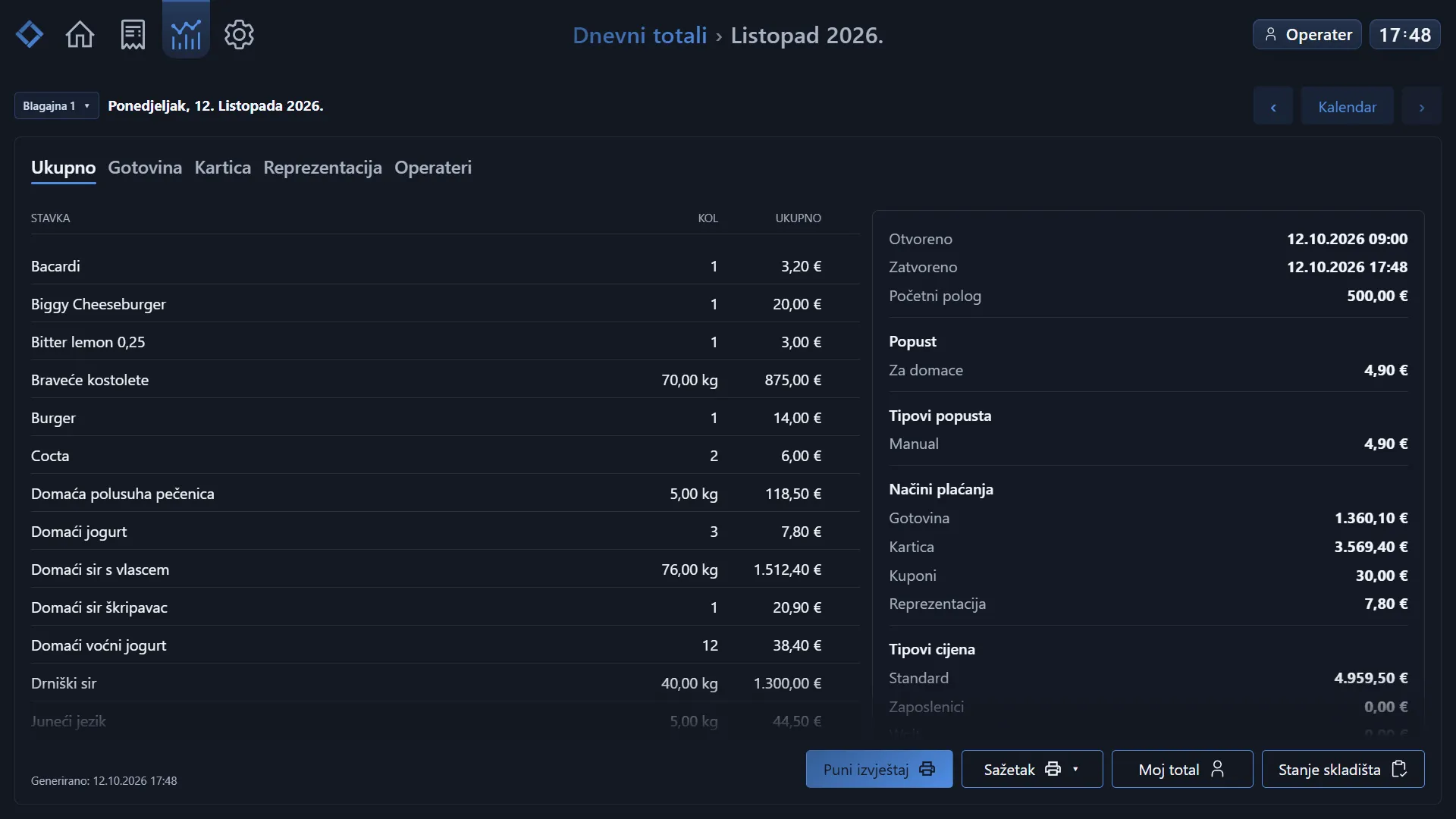Switch to the Gotovina tab
The width and height of the screenshot is (1456, 819).
145,168
